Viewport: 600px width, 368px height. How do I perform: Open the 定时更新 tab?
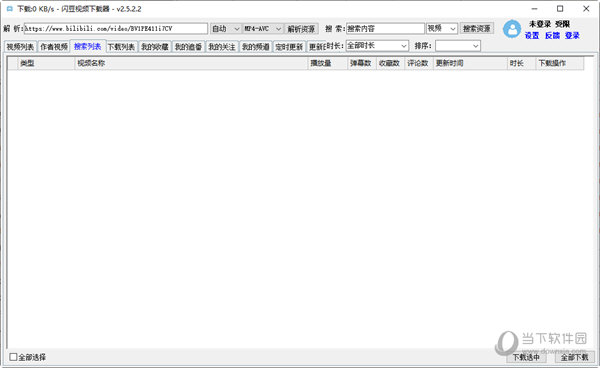click(x=289, y=47)
